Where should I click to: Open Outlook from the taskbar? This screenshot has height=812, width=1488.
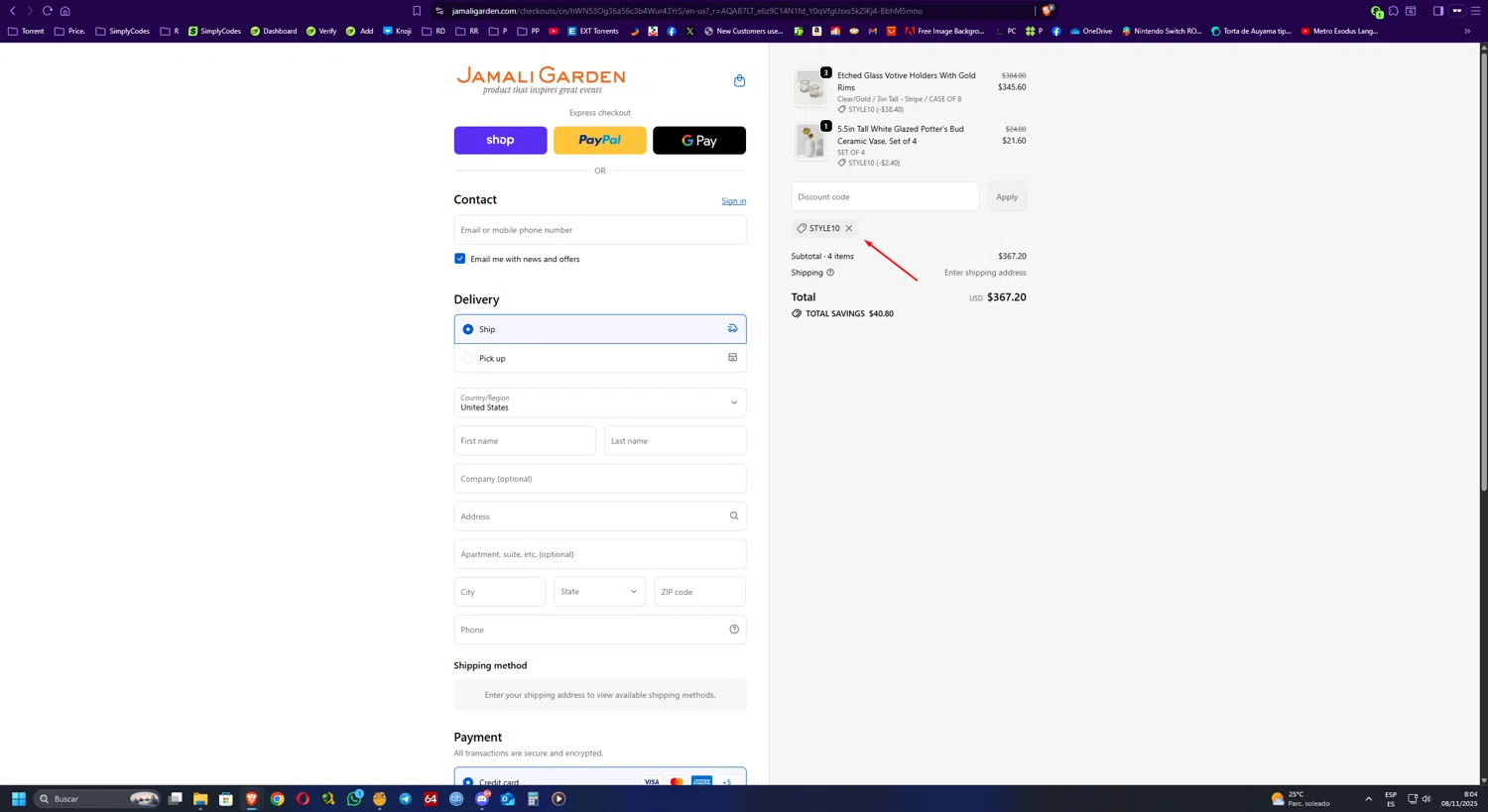click(x=508, y=798)
